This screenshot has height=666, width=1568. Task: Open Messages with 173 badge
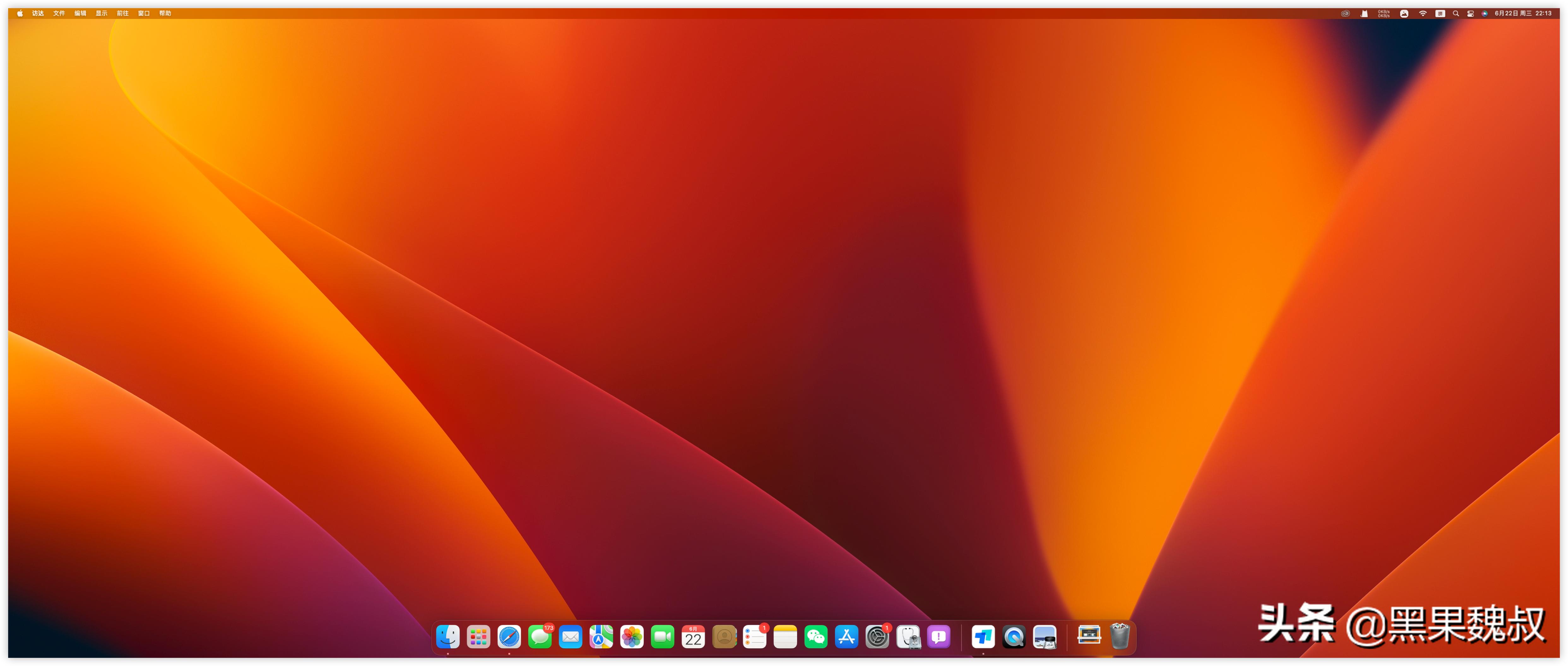(x=540, y=637)
